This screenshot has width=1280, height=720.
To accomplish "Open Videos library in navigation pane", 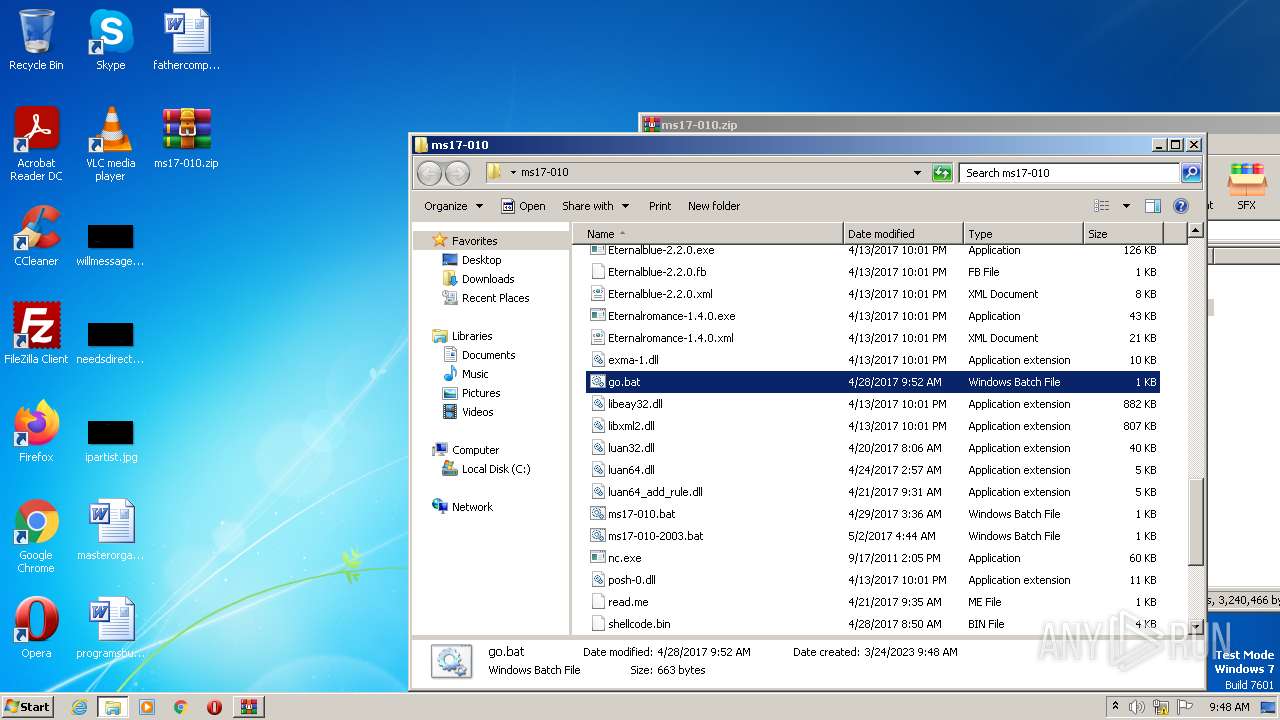I will 477,412.
